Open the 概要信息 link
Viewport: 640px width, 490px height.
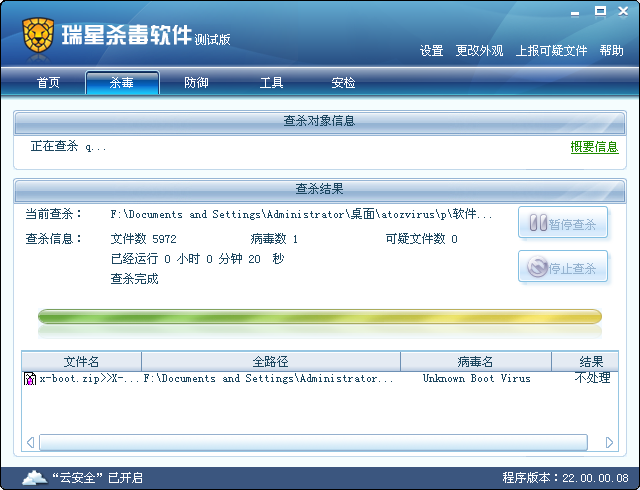click(594, 147)
